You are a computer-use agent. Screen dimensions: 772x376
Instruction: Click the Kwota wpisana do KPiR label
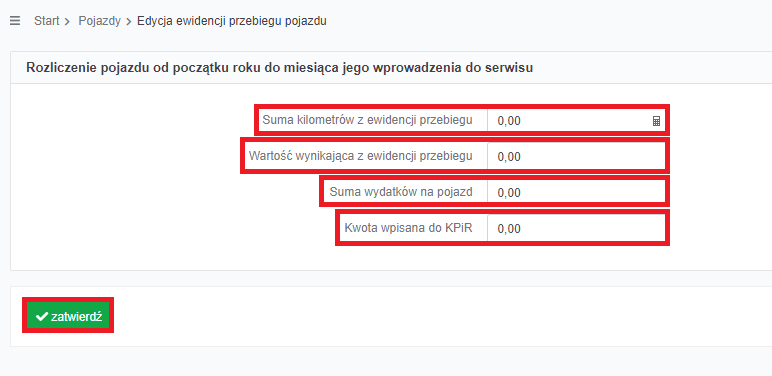coord(409,228)
